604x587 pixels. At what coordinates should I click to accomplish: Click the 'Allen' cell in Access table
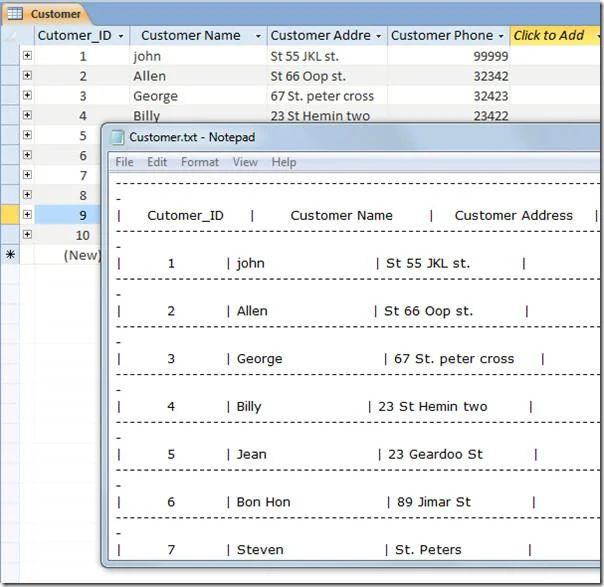(198, 76)
